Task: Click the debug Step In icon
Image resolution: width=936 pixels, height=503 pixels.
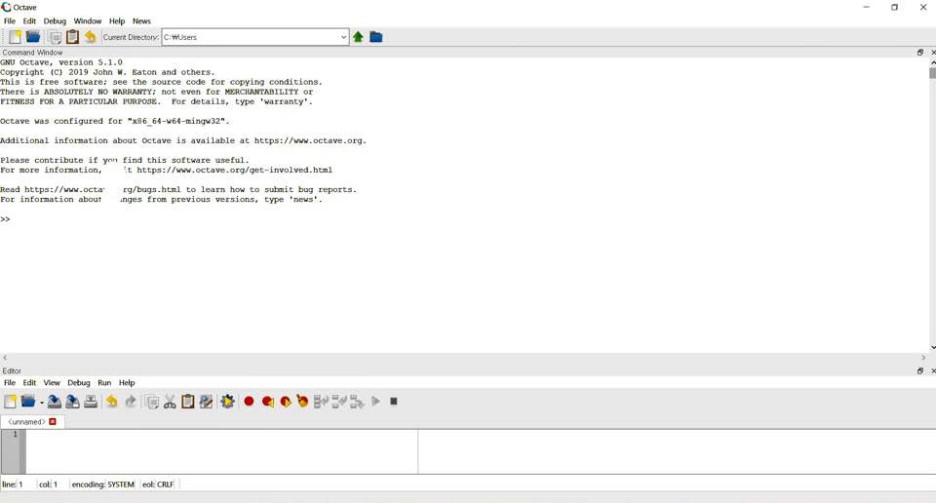Action: tap(339, 402)
